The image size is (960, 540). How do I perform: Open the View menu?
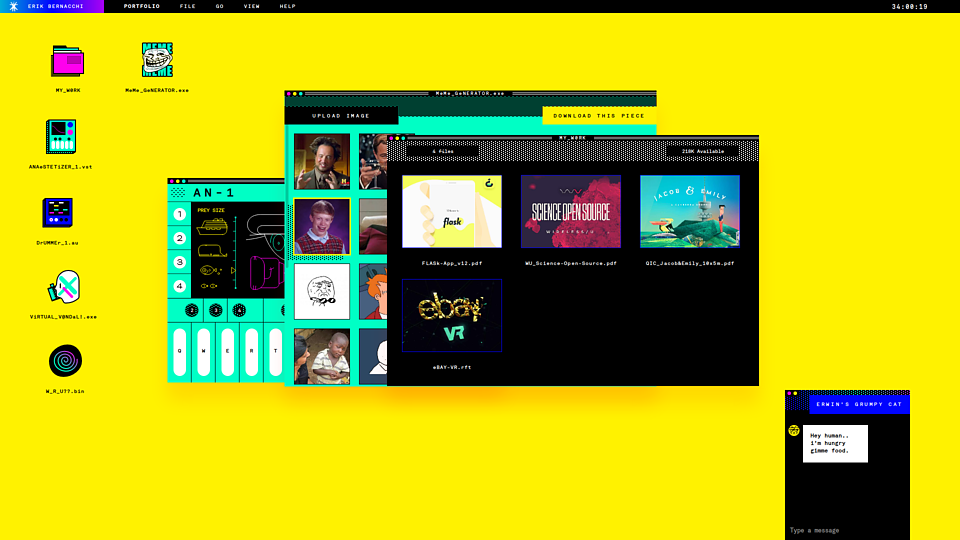(x=251, y=6)
